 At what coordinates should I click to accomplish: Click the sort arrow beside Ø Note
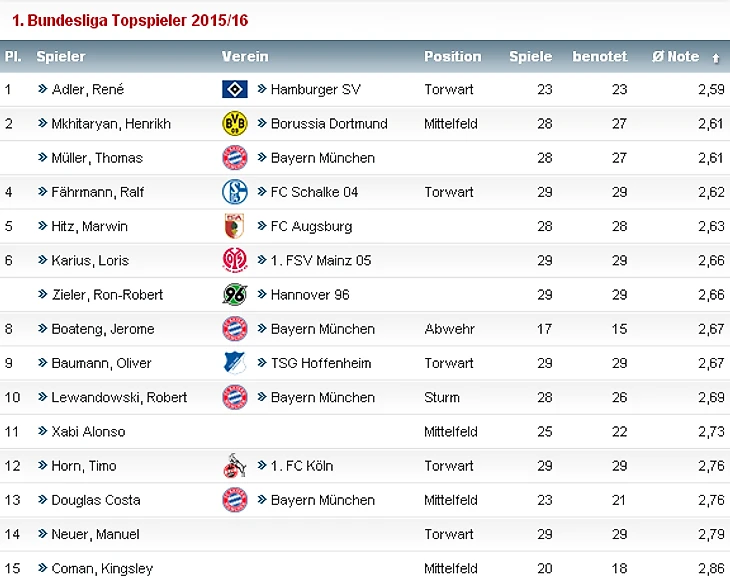coord(715,58)
